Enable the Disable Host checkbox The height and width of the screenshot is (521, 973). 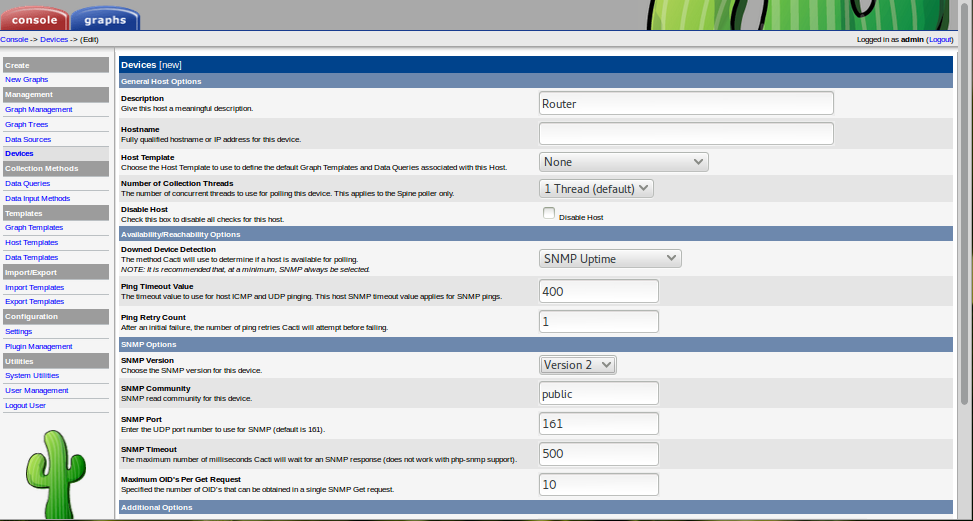point(548,213)
